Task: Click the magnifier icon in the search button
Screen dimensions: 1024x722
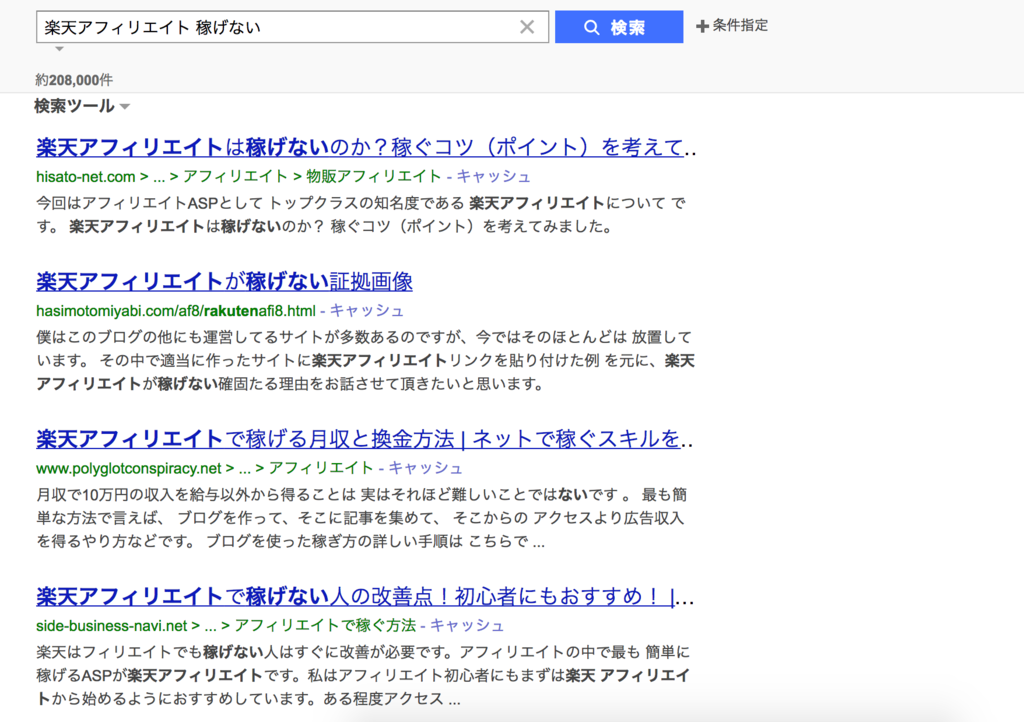Action: click(x=592, y=27)
